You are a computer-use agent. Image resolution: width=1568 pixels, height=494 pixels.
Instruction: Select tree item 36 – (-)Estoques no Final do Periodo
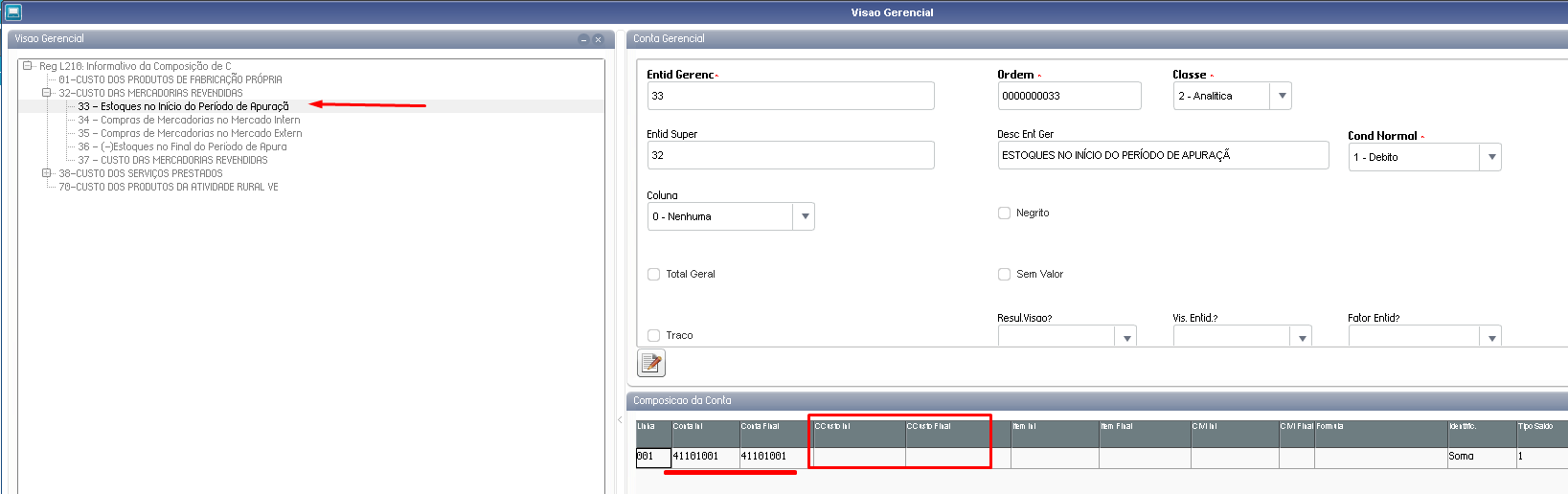coord(182,146)
